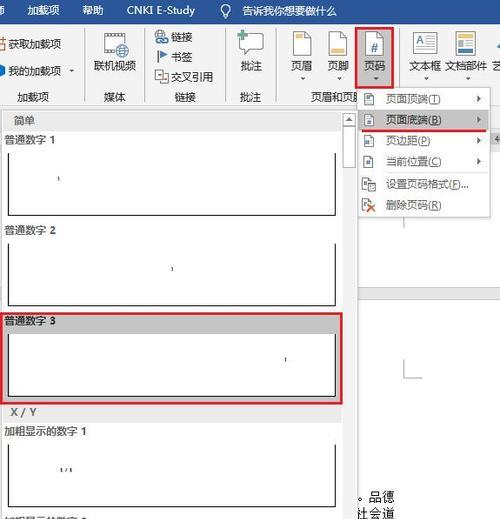Click the 当前位置 menu icon
This screenshot has height=519, width=500.
(369, 162)
